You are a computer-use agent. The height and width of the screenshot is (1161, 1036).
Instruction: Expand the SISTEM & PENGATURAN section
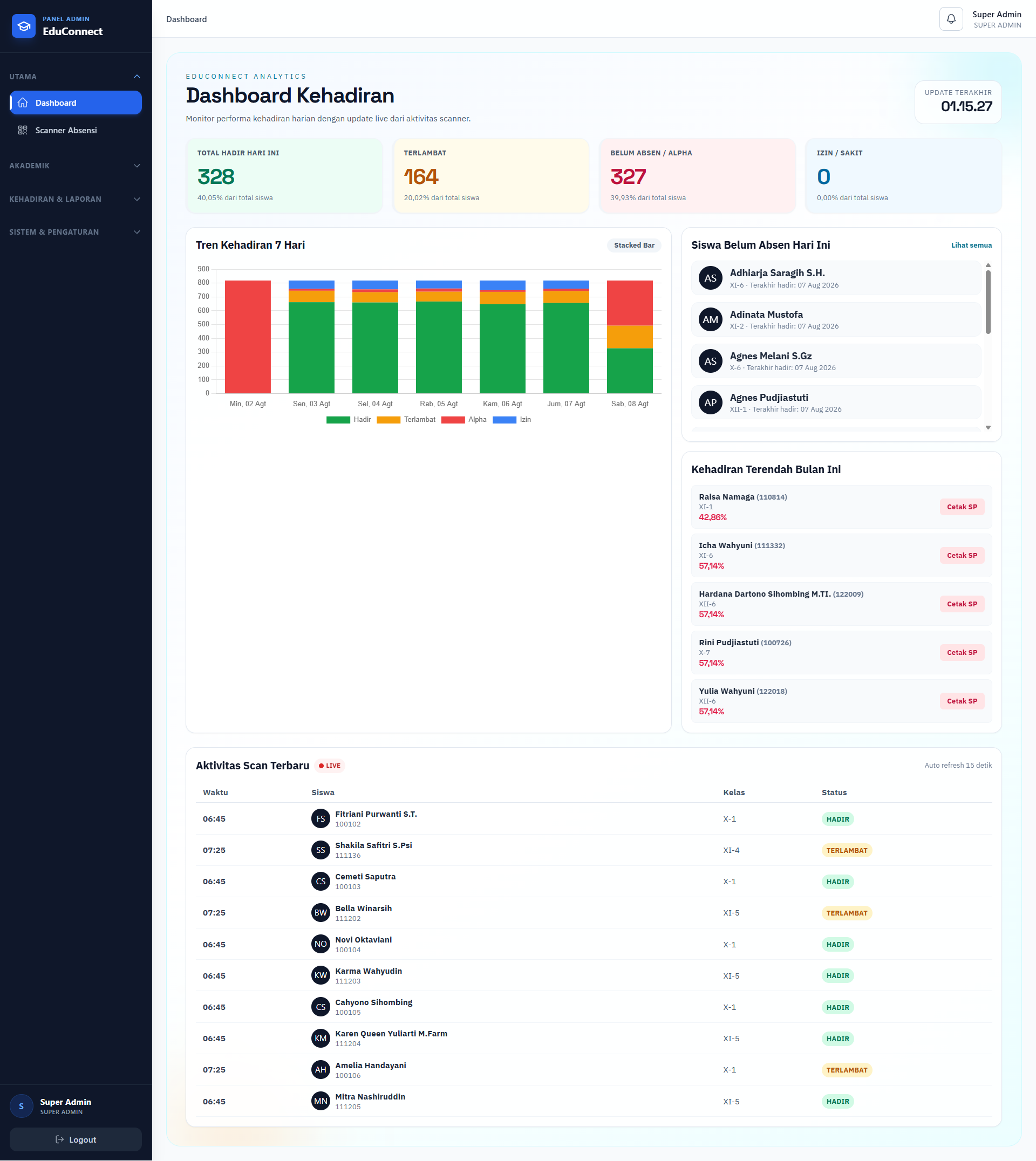(76, 231)
